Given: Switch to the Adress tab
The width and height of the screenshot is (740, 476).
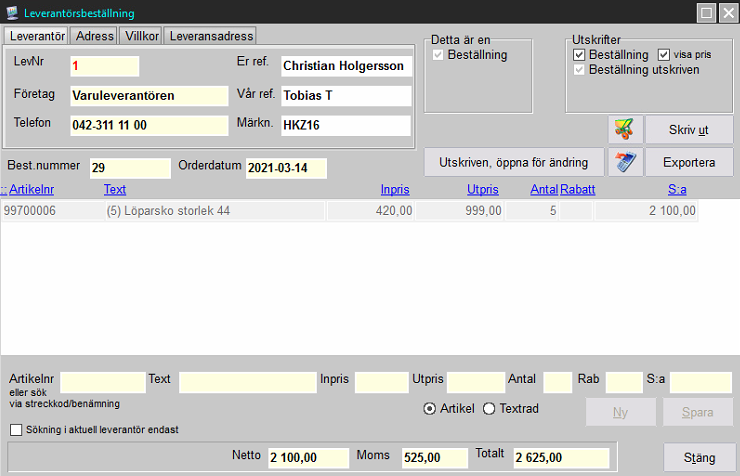Looking at the screenshot, I should tap(94, 35).
